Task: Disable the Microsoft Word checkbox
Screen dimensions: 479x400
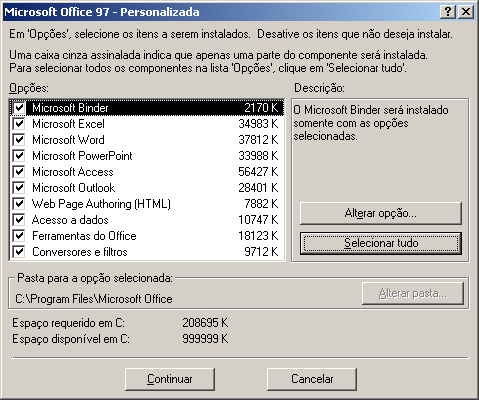Action: coord(19,140)
